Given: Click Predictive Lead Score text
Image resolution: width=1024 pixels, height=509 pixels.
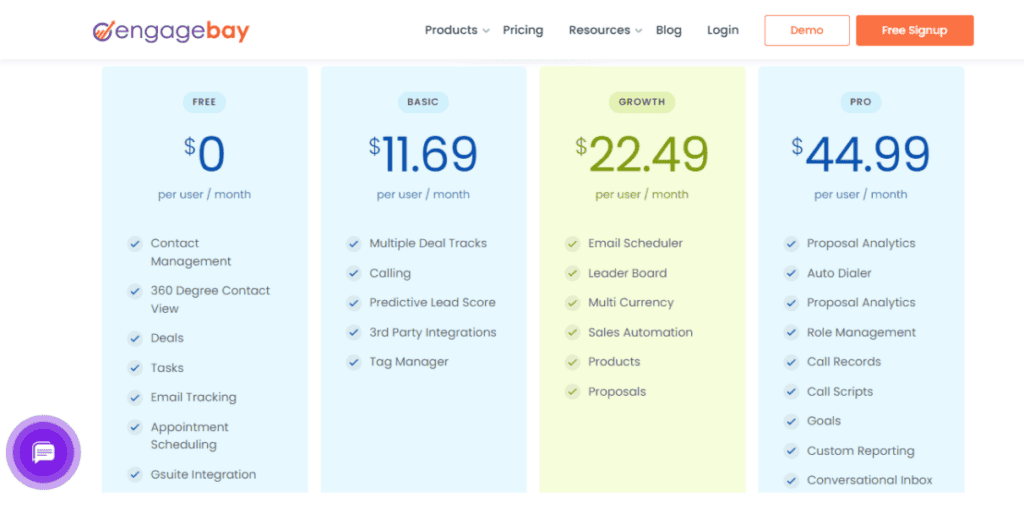Looking at the screenshot, I should click(x=432, y=303).
